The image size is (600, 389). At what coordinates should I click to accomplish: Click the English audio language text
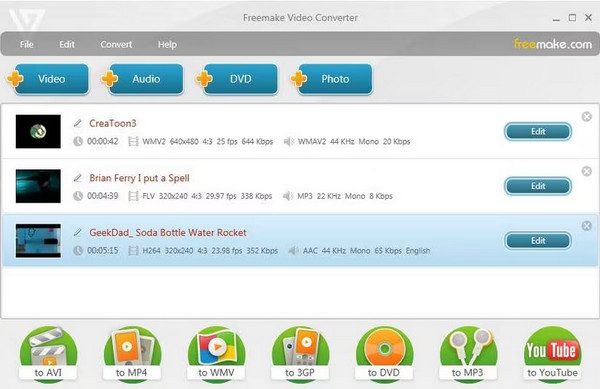click(418, 251)
